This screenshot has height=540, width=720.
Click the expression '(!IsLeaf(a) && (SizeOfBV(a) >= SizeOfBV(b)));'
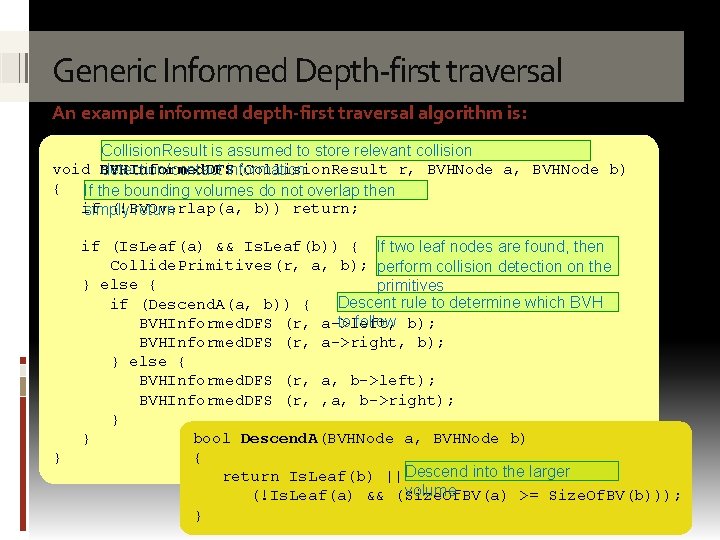(x=467, y=496)
